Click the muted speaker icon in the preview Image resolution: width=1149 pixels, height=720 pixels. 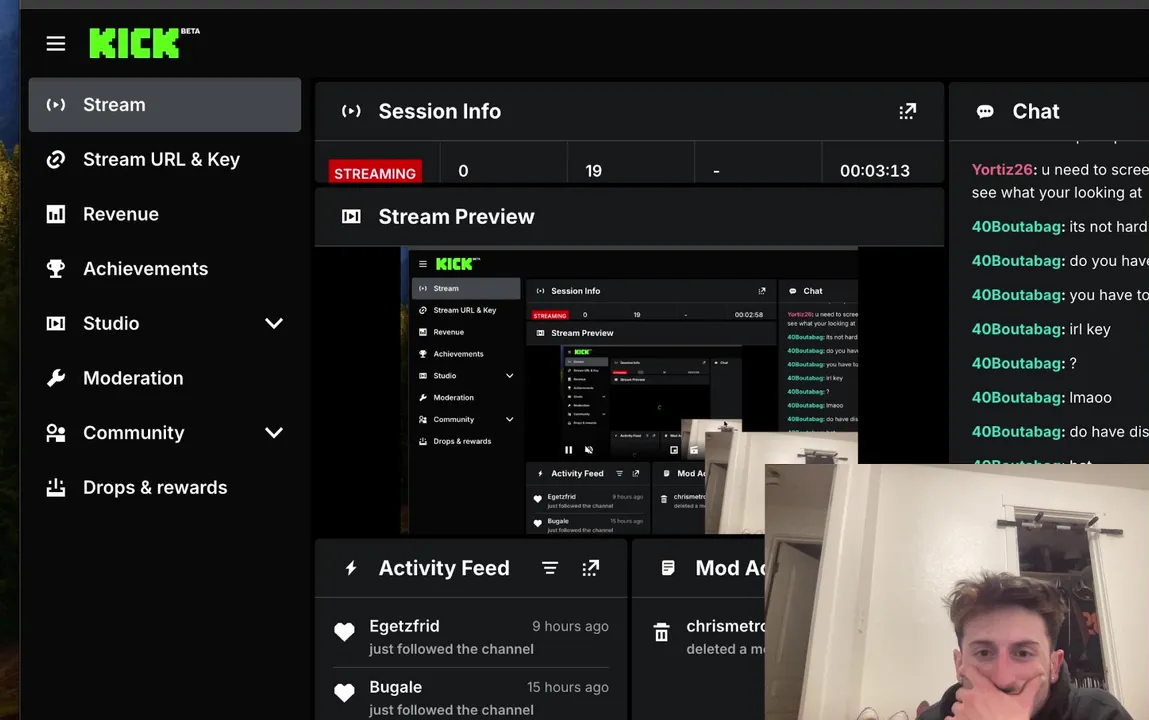588,450
